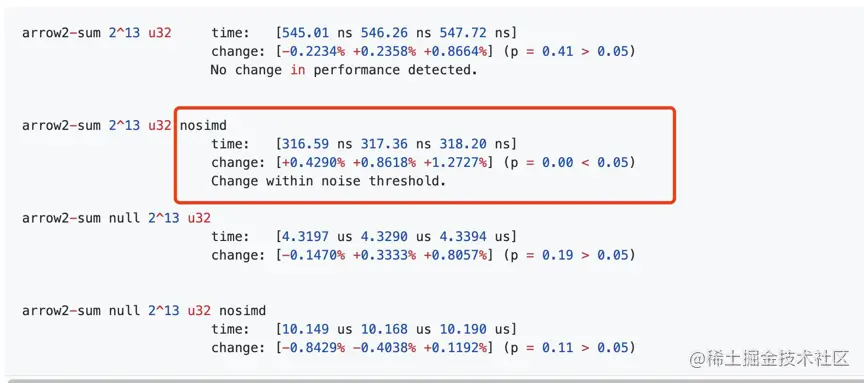Click the "arrow2-sum null 2^13 u32 nosimd" heading
This screenshot has height=383, width=864.
tap(144, 311)
